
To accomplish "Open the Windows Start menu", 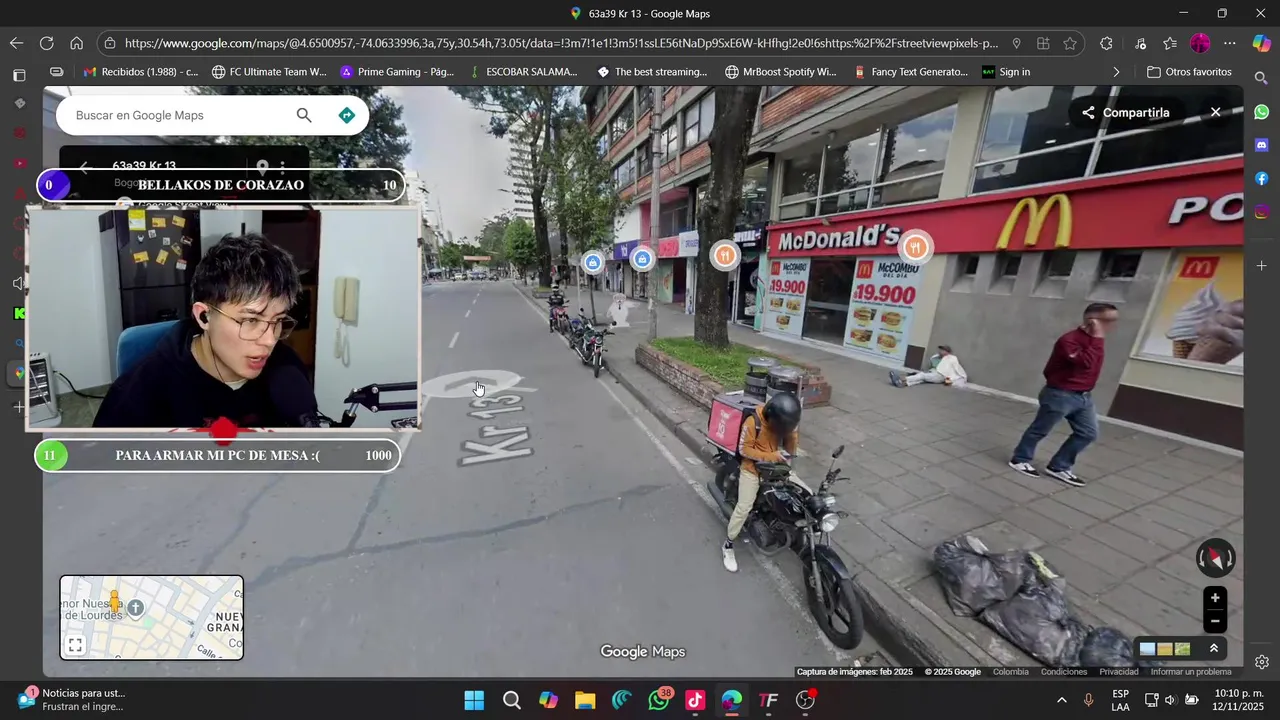I will (474, 700).
